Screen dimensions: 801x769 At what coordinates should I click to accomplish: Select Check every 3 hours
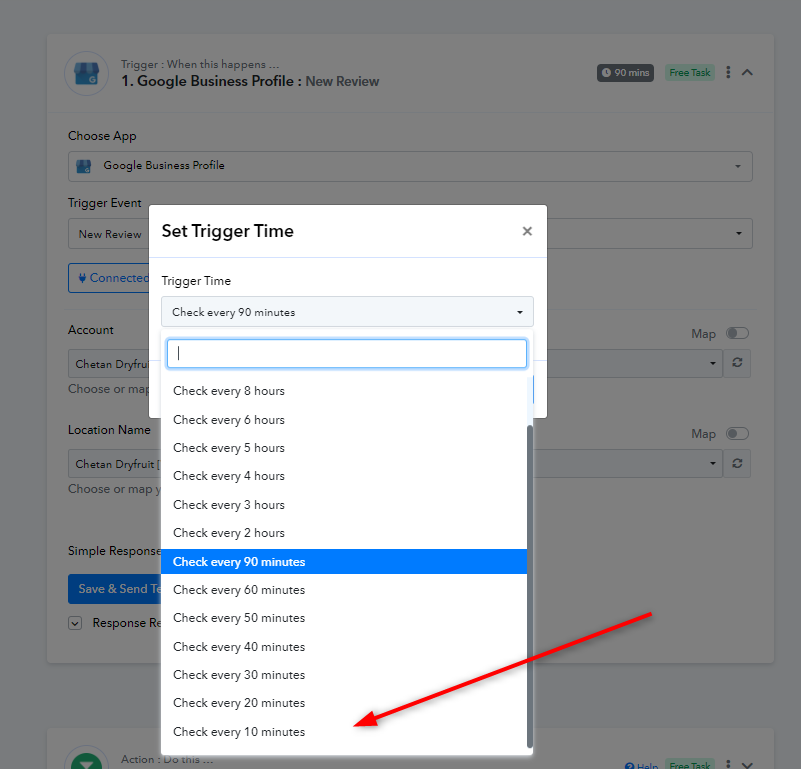click(x=344, y=505)
